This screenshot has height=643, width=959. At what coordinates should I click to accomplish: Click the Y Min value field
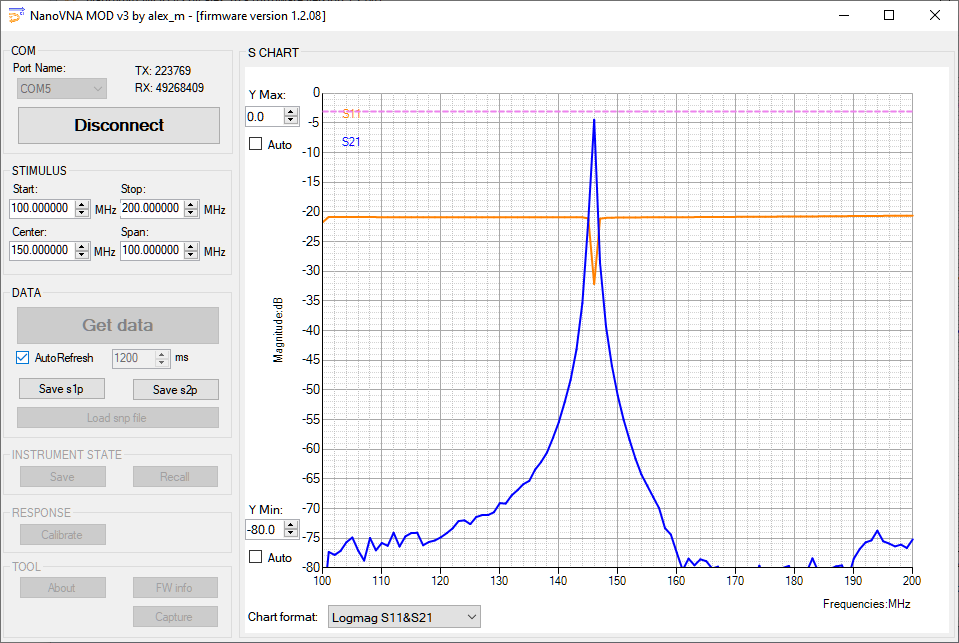pyautogui.click(x=264, y=530)
